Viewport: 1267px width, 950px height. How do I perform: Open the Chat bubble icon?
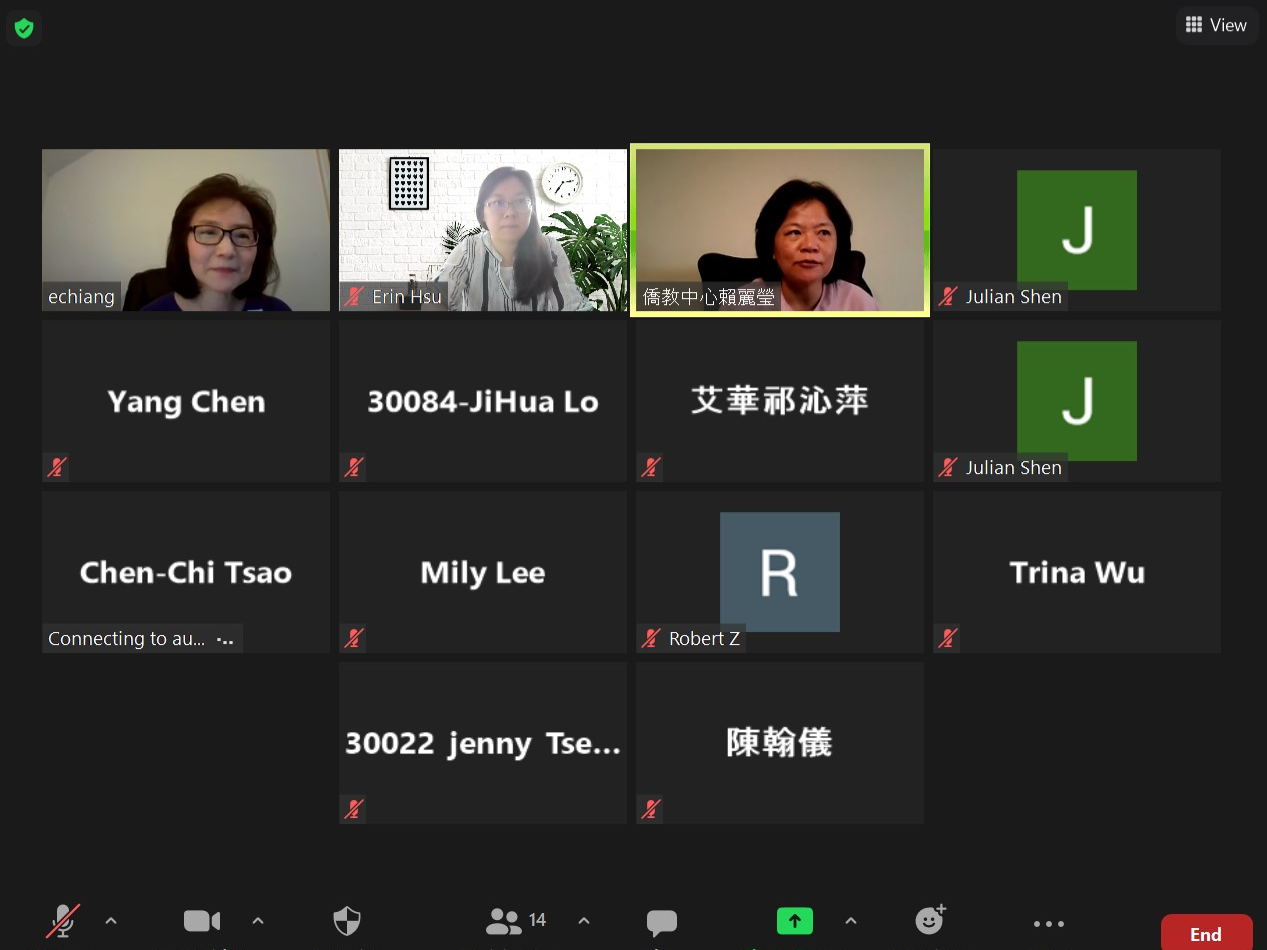click(661, 921)
